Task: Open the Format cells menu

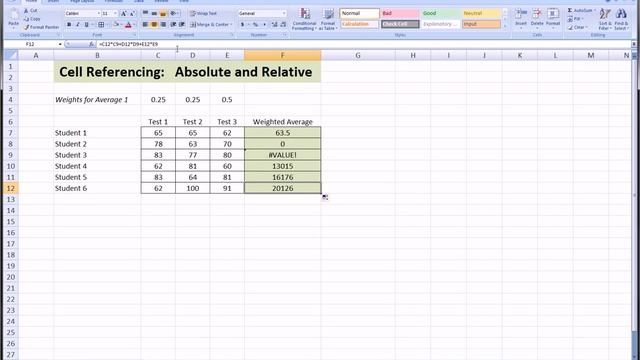Action: (553, 18)
